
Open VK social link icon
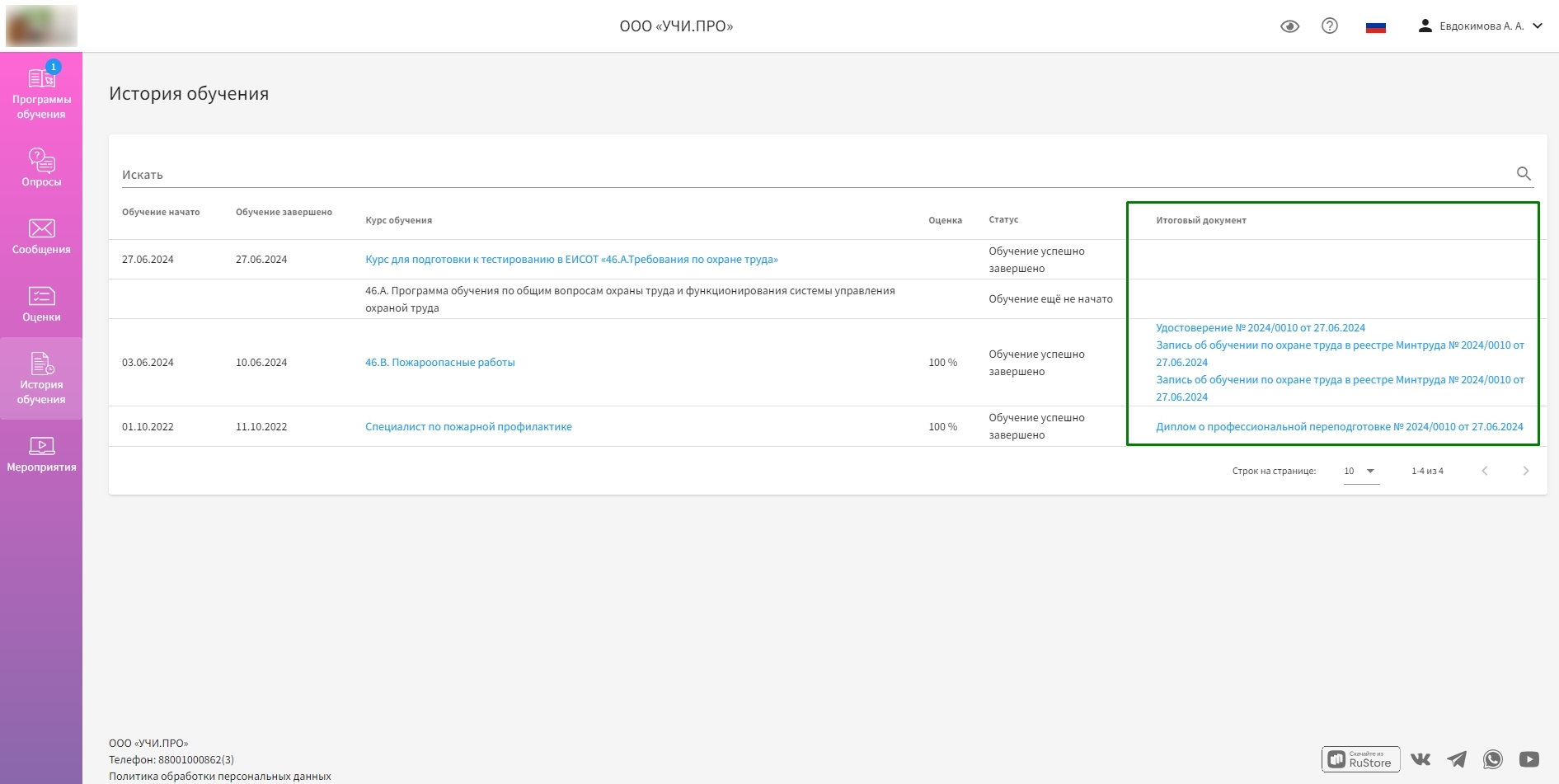(x=1420, y=759)
